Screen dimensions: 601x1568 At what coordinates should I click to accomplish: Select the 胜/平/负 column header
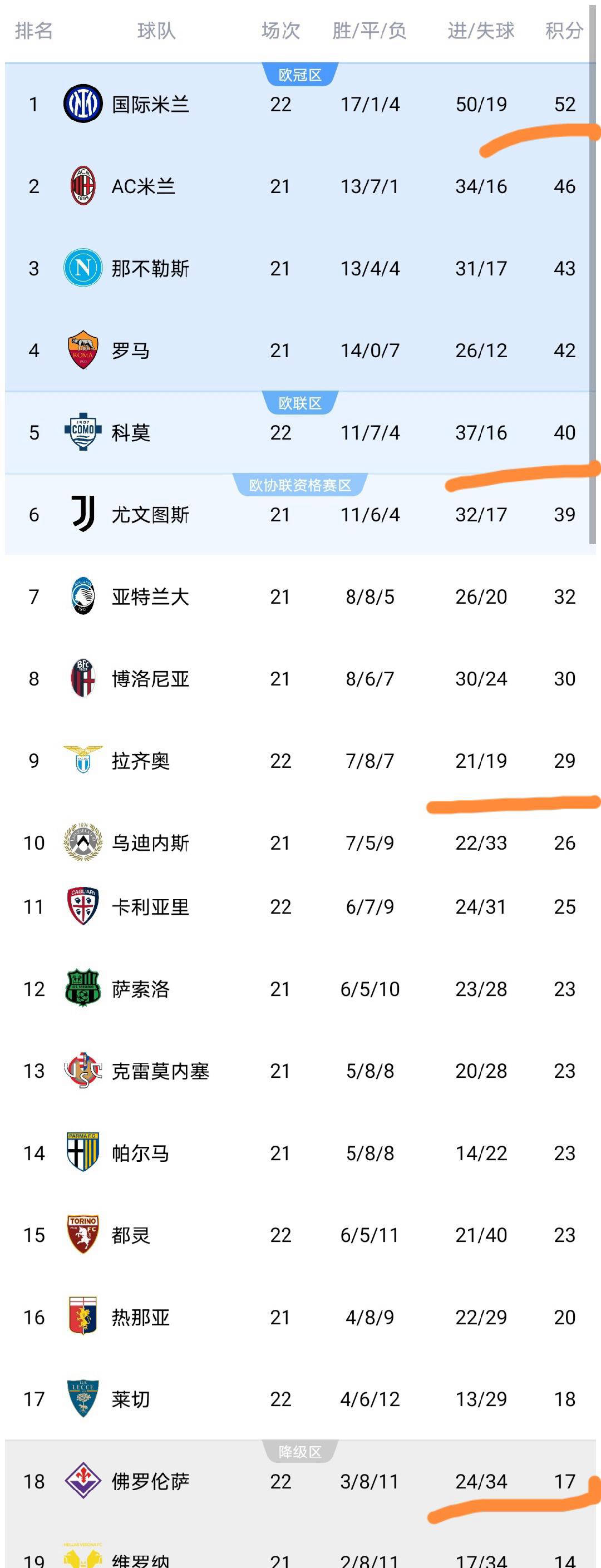pos(370,31)
